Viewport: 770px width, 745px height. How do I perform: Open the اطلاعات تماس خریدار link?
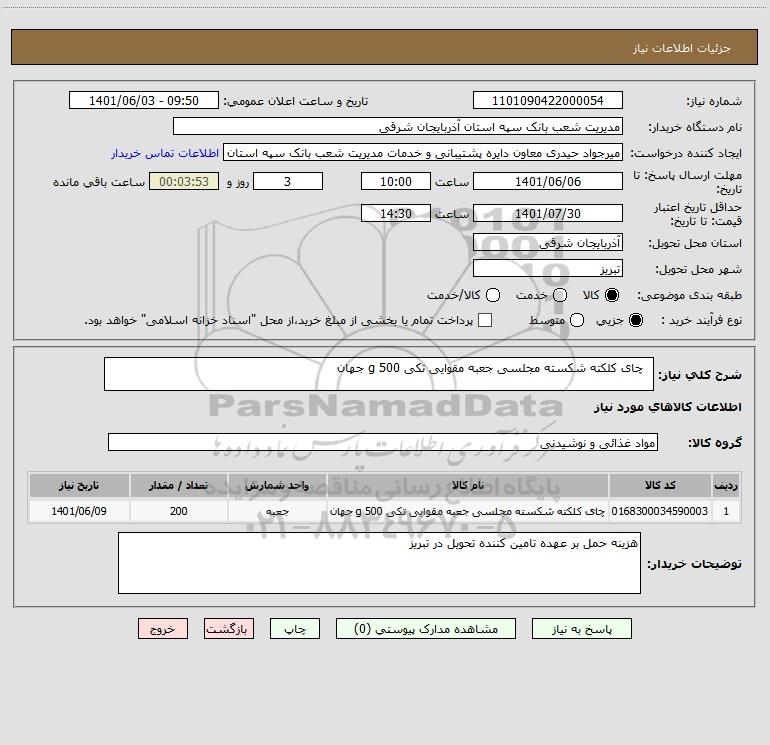[x=165, y=153]
